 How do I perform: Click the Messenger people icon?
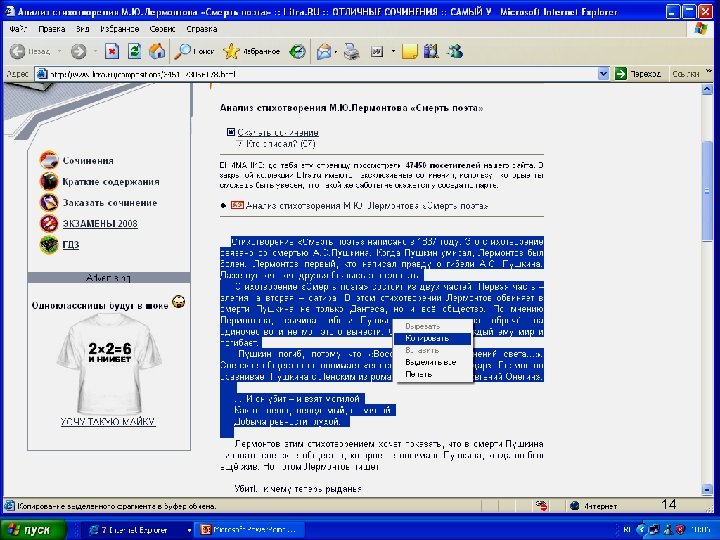point(455,51)
